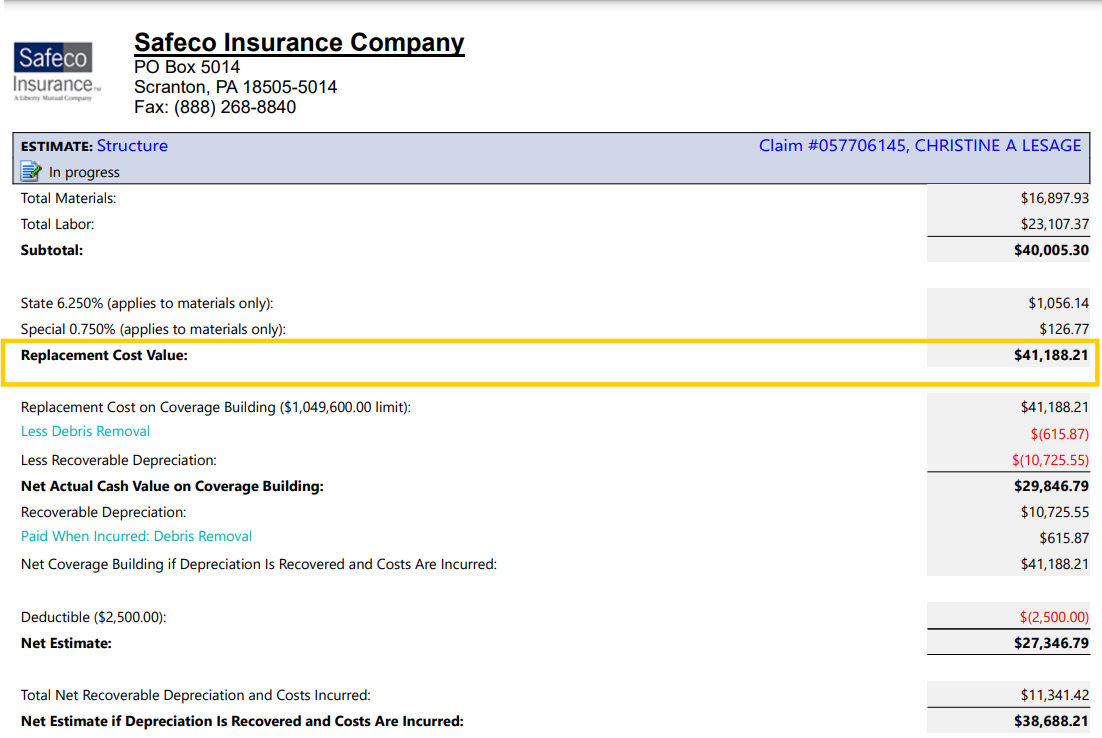Open the Structure estimate link

(x=132, y=145)
